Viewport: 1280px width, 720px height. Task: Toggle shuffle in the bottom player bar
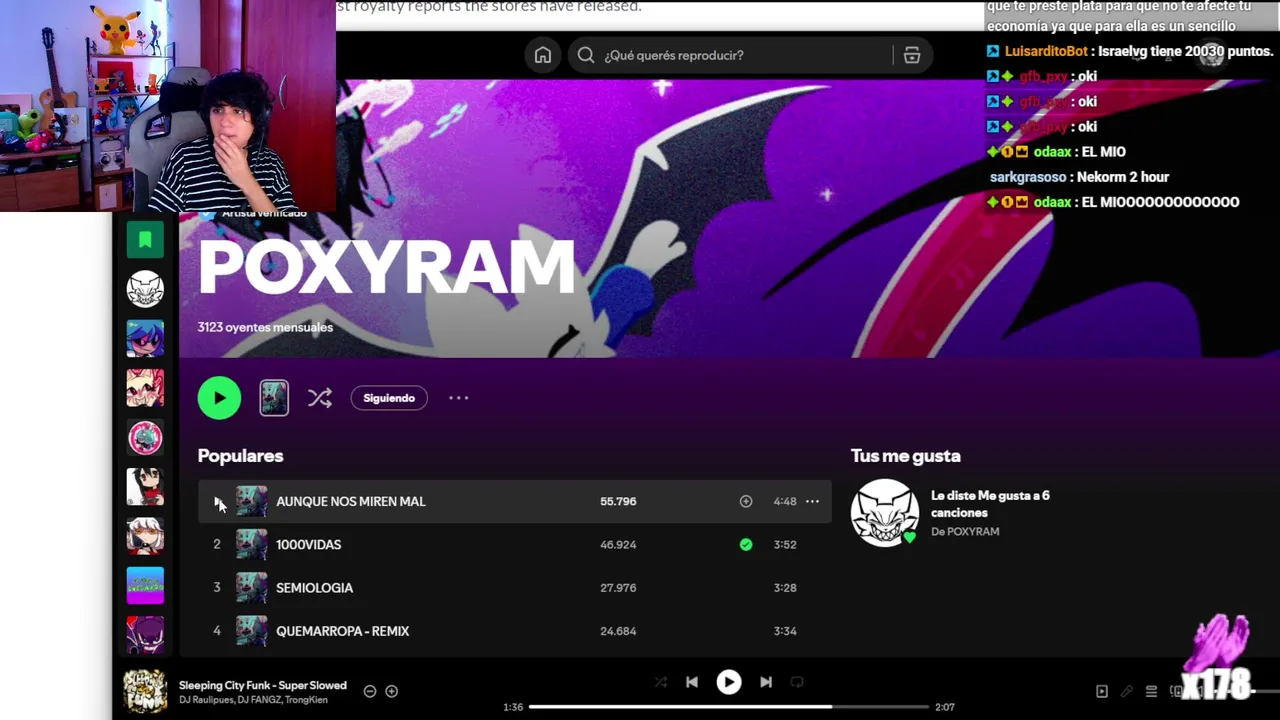pyautogui.click(x=661, y=682)
